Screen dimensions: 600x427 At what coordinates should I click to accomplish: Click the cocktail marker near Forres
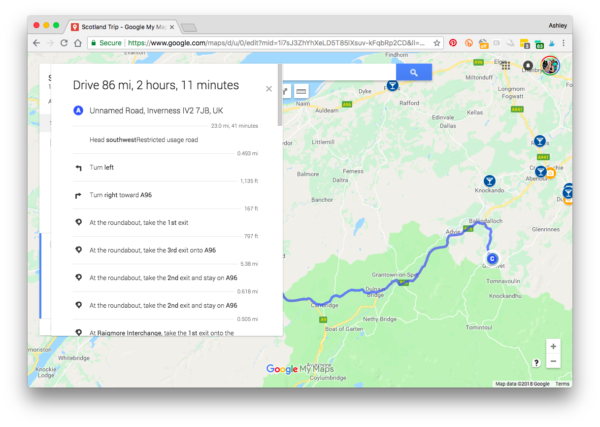[x=392, y=85]
